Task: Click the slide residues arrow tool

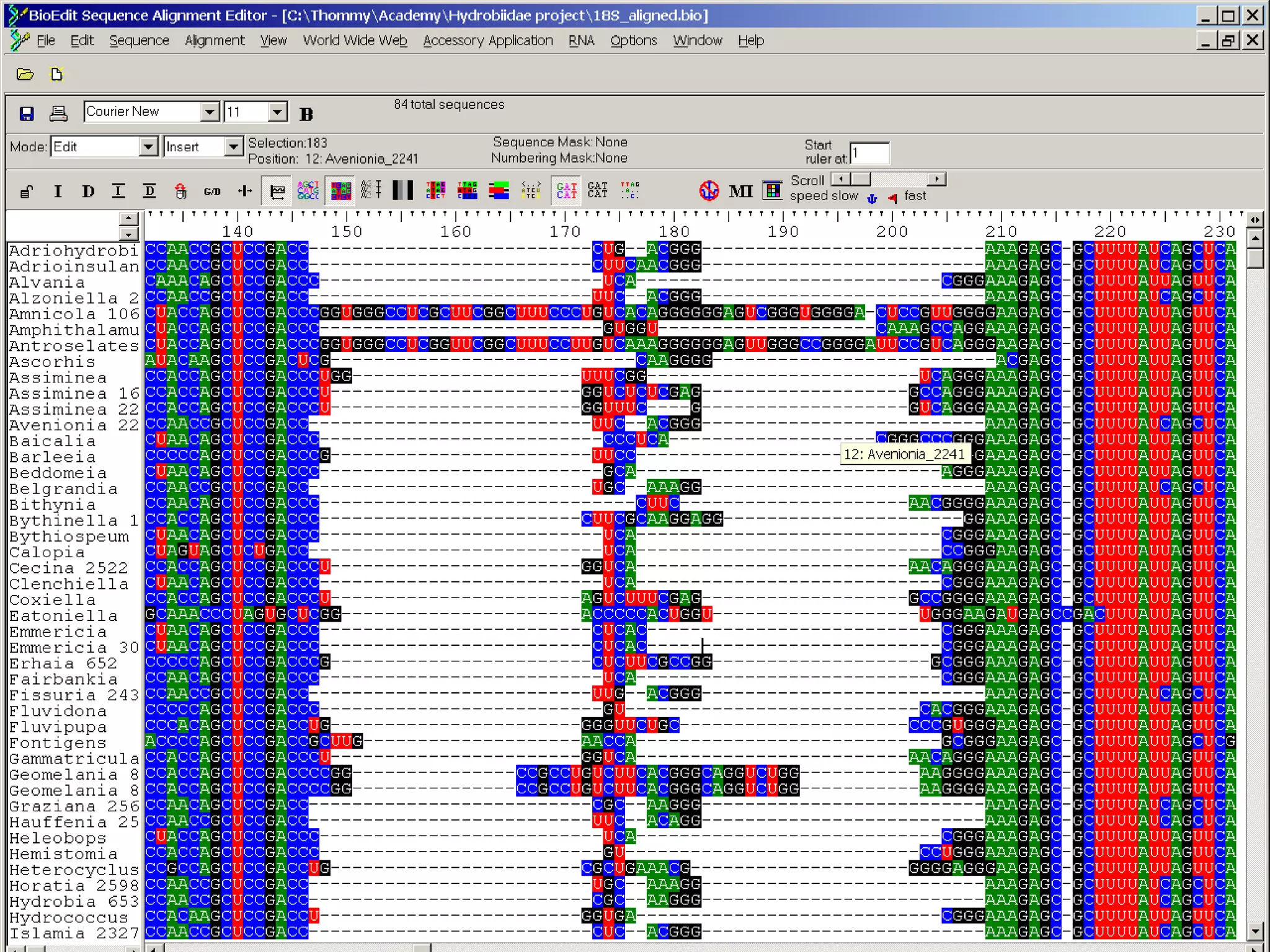Action: tap(245, 191)
